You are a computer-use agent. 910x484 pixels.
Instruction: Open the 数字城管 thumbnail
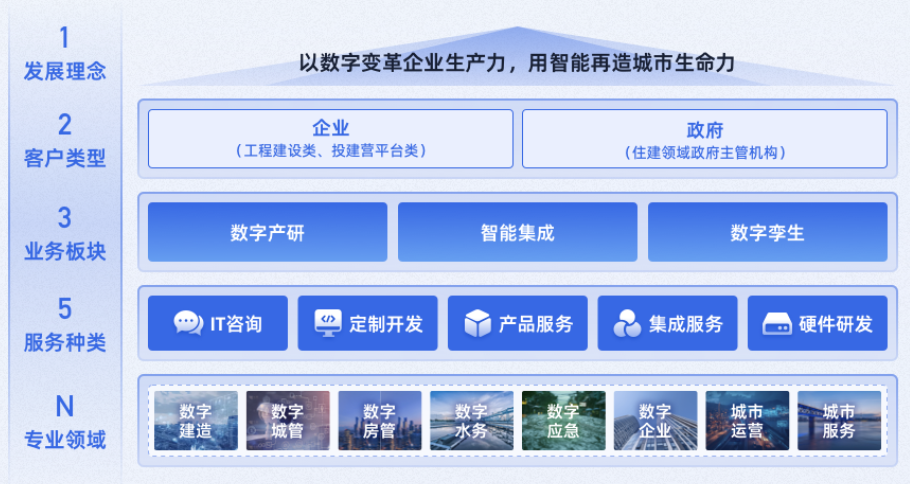(288, 420)
